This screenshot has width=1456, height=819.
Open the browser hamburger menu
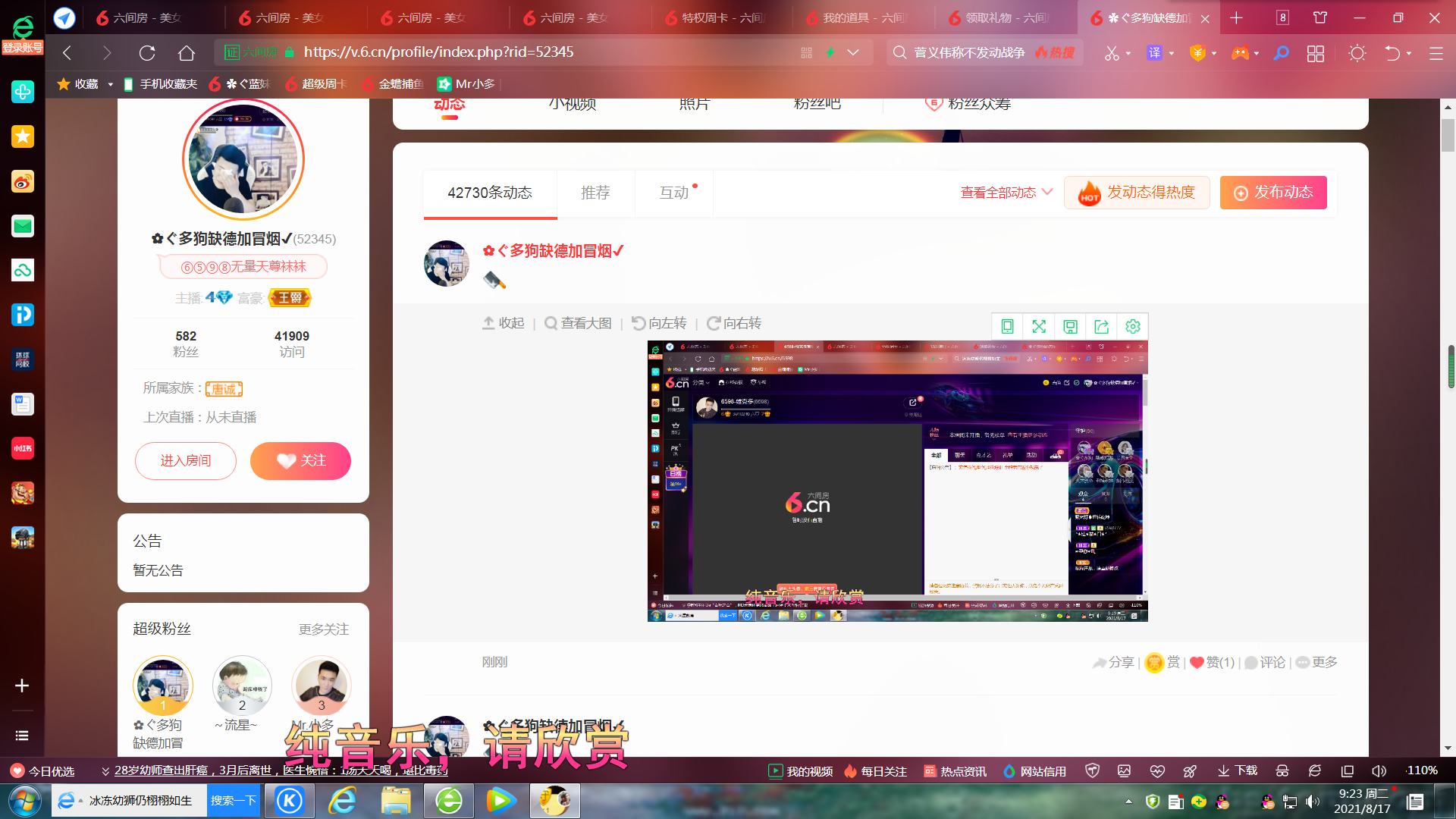pos(1436,53)
